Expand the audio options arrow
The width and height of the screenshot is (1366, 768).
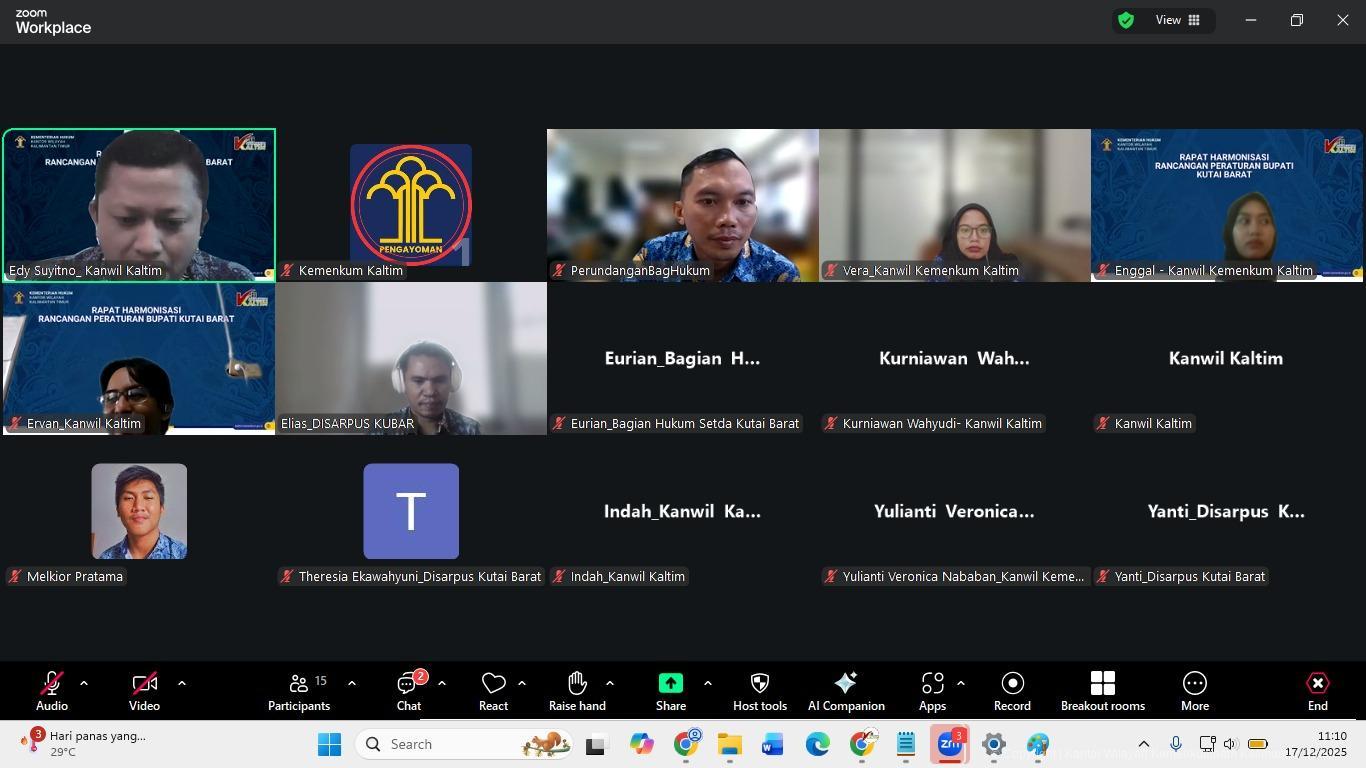(x=84, y=683)
